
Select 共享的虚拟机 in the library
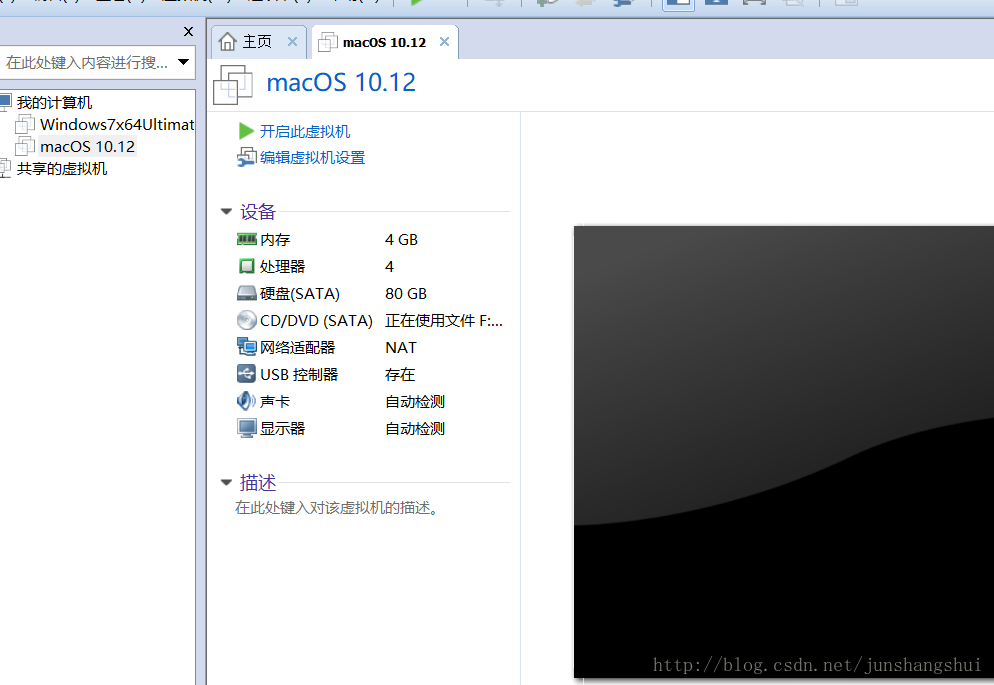click(62, 169)
